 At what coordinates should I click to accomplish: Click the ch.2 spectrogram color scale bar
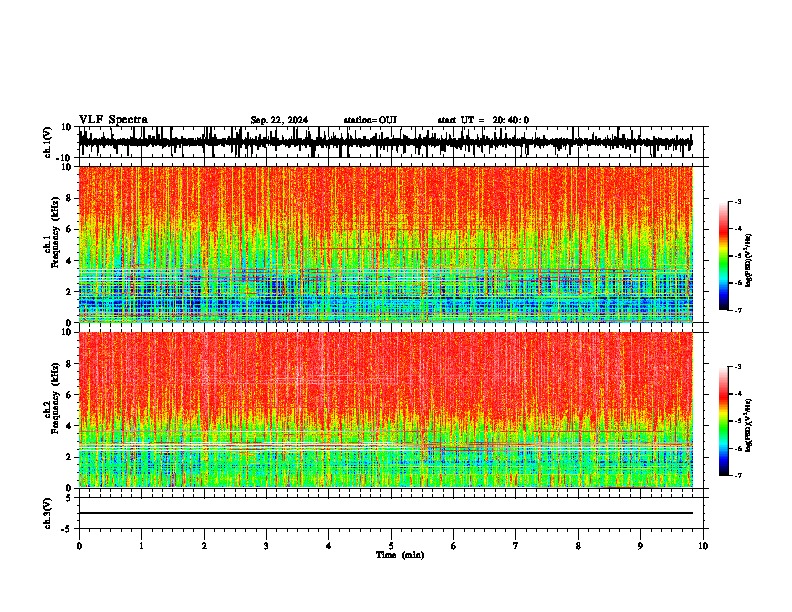[x=724, y=421]
